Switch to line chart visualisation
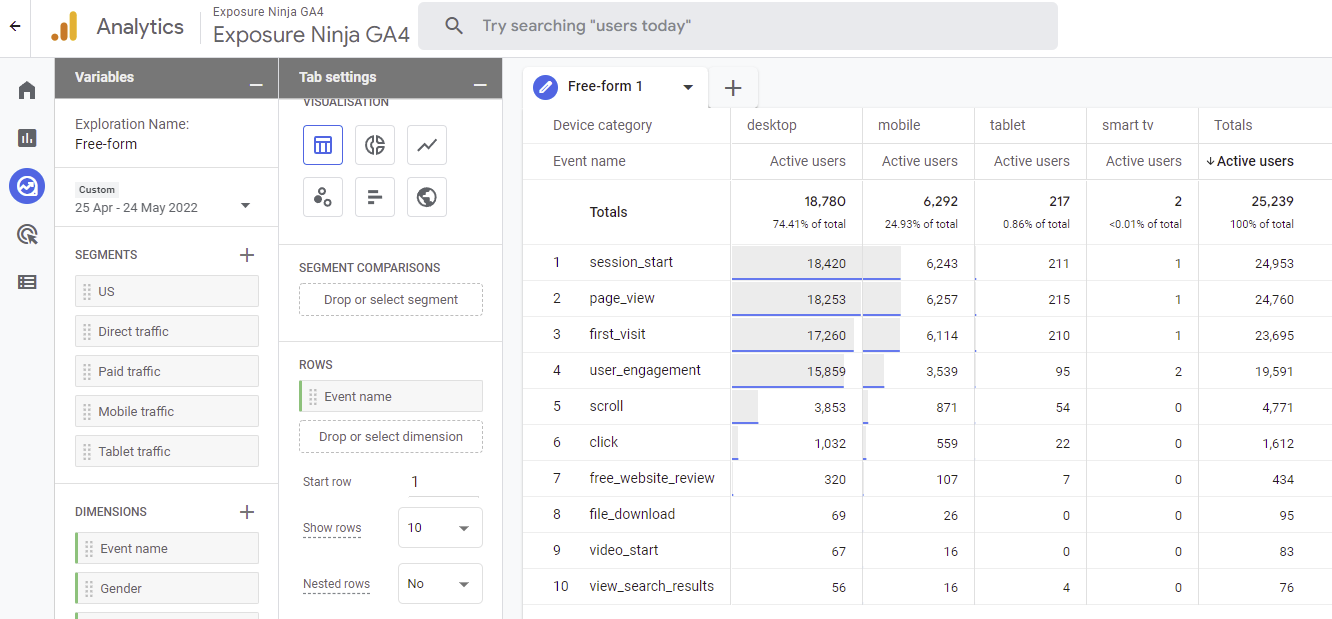This screenshot has height=619, width=1332. pyautogui.click(x=427, y=145)
